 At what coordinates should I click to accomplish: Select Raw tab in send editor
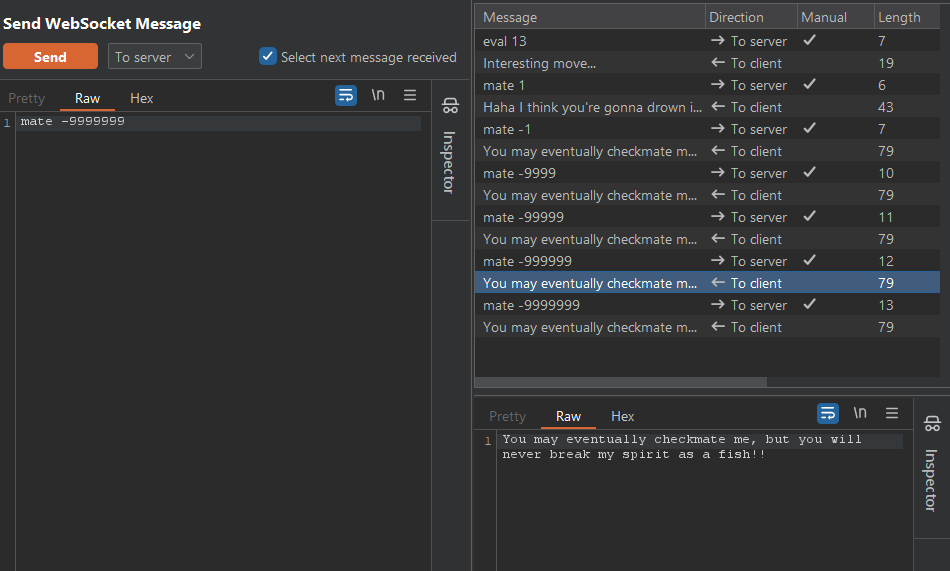point(87,98)
